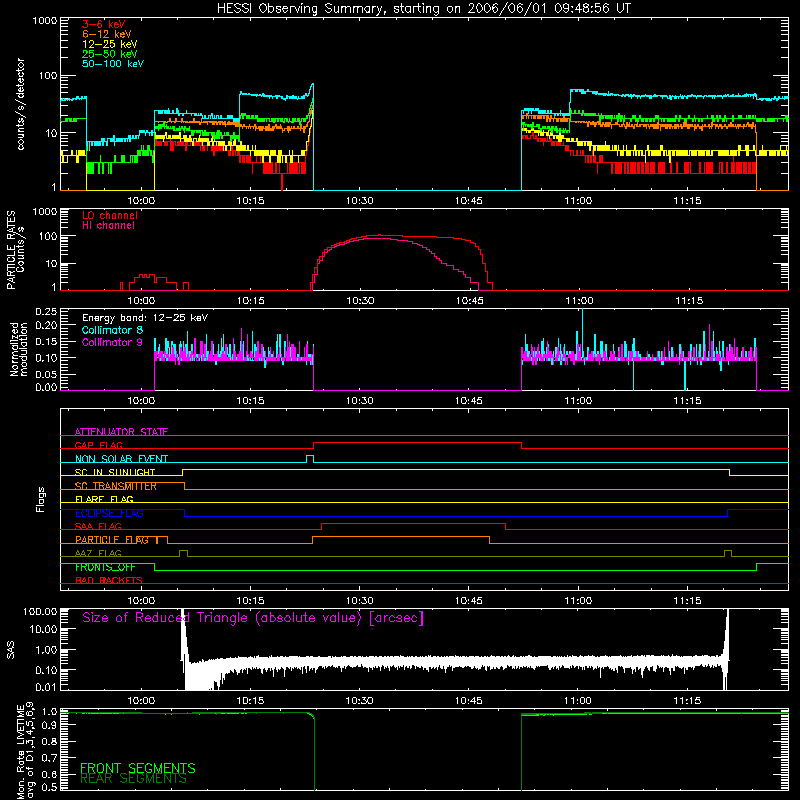This screenshot has width=800, height=800.
Task: Select the 50-100 keV legend label
Action: click(x=113, y=64)
